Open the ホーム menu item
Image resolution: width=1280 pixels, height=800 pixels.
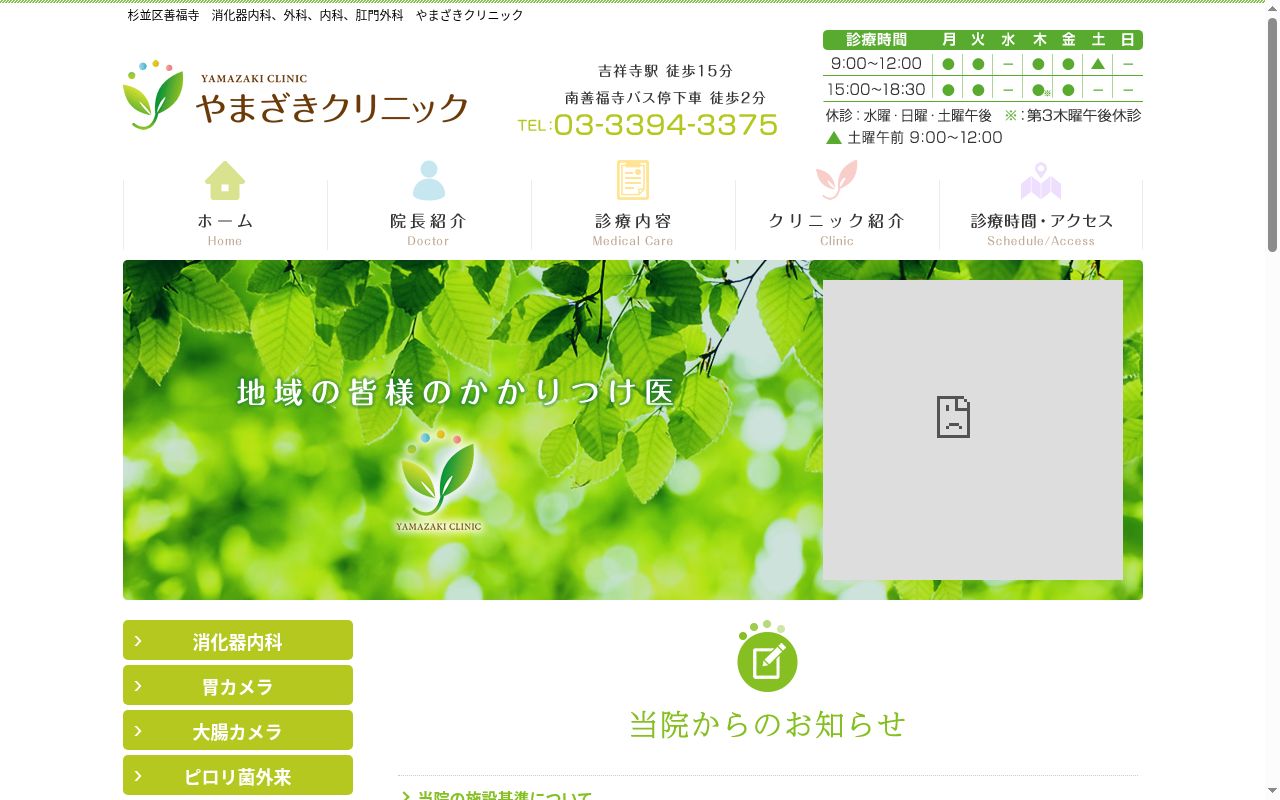pyautogui.click(x=225, y=205)
